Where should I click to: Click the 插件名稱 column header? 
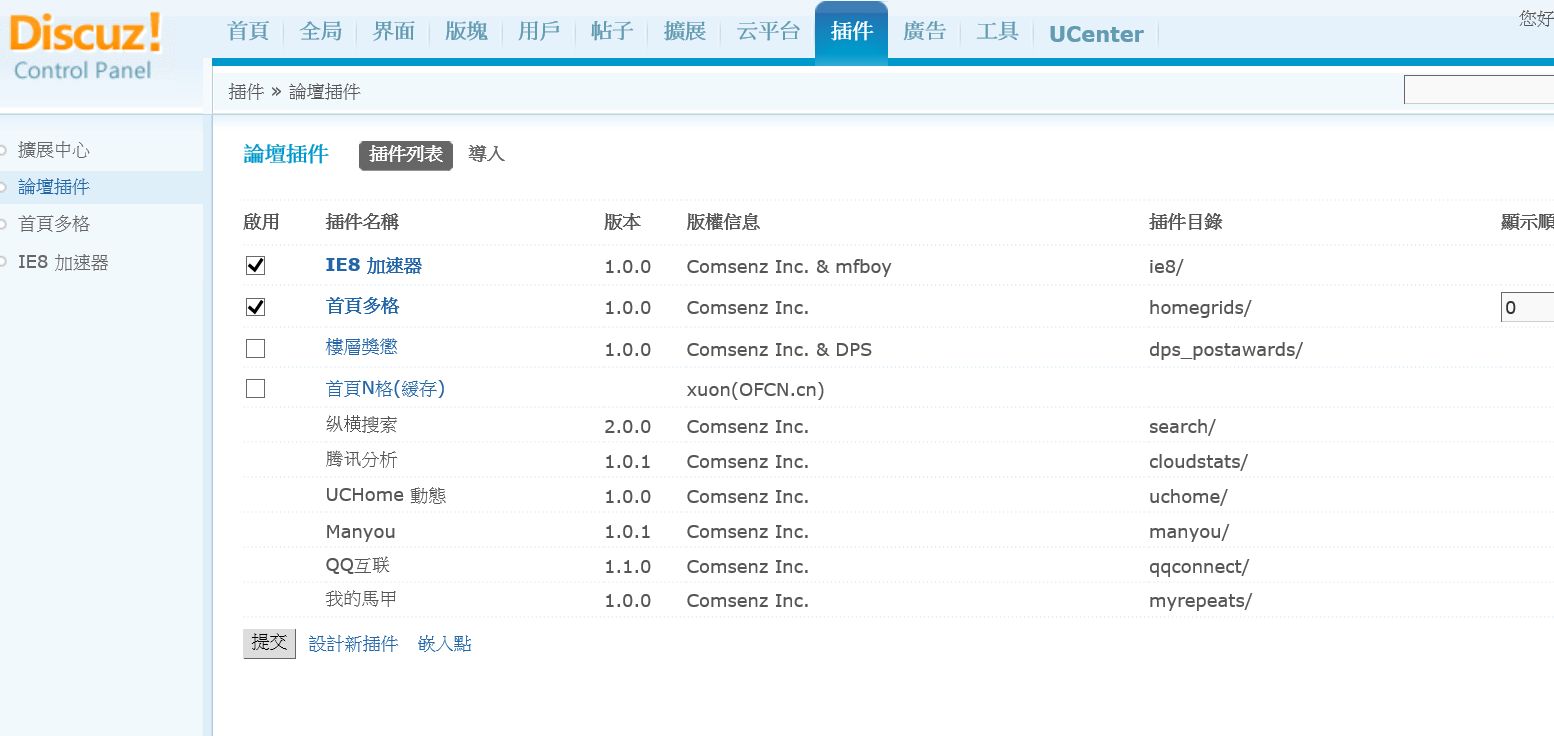click(x=362, y=222)
